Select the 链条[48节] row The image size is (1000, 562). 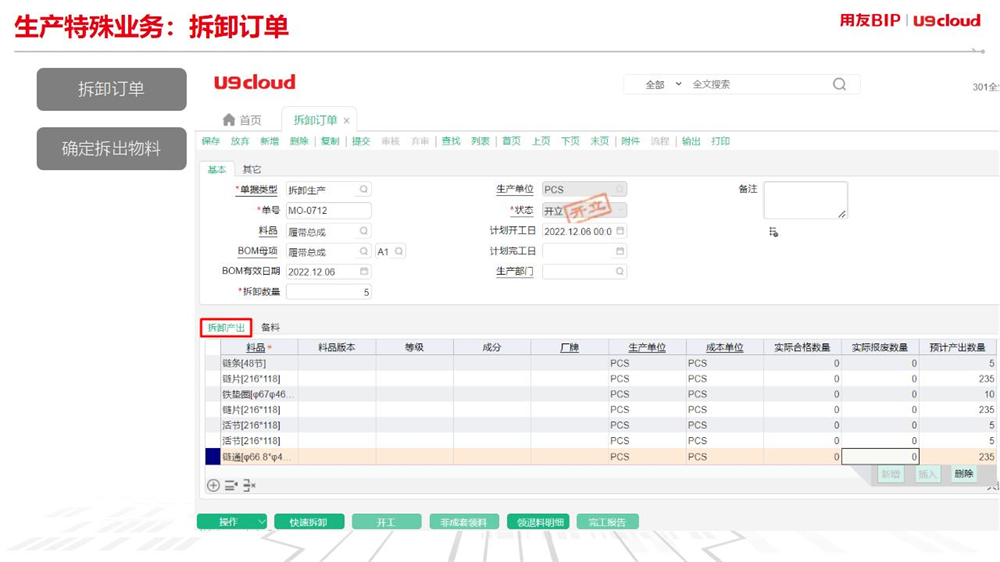599,364
